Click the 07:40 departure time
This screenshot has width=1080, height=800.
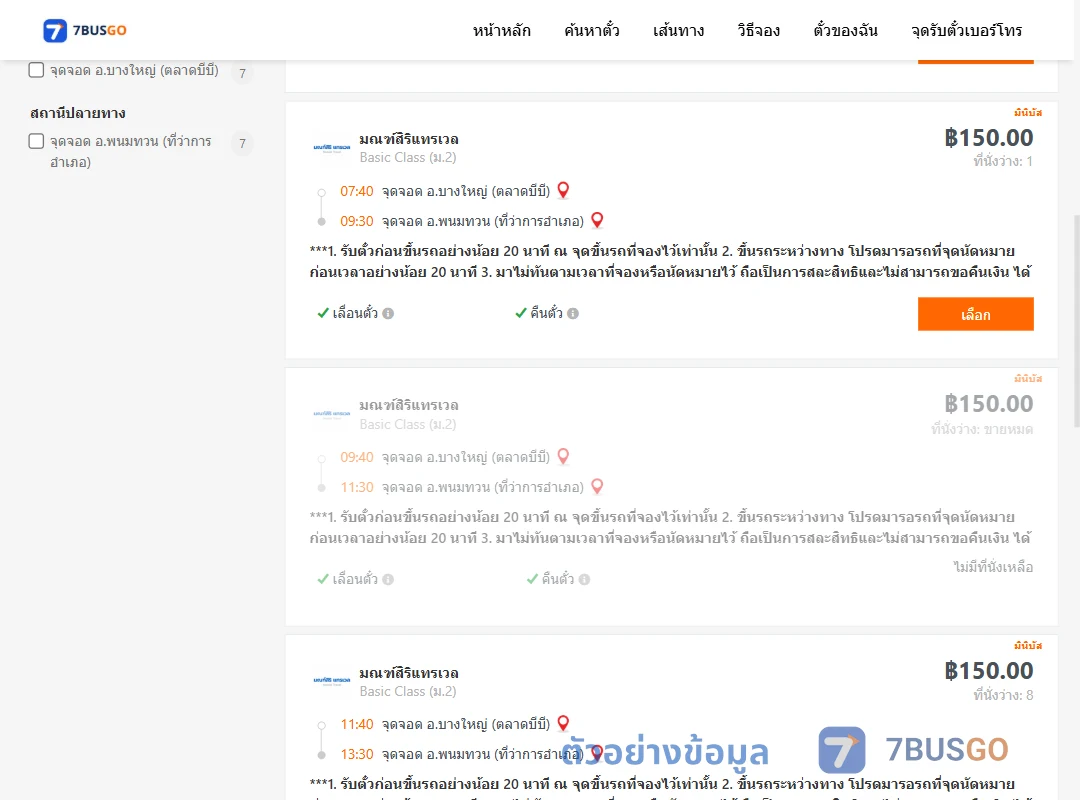click(357, 191)
